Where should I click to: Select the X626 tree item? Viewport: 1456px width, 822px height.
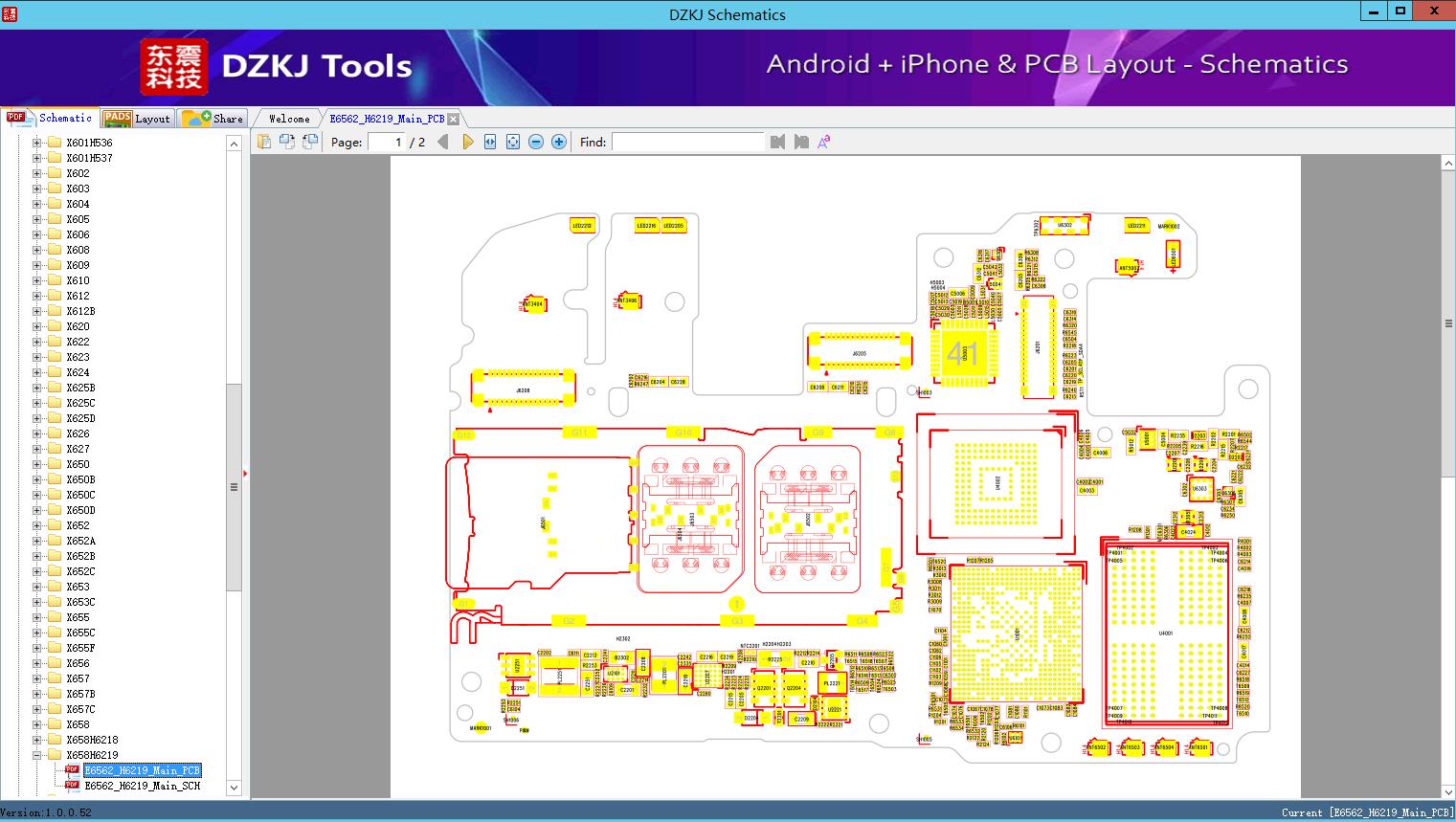(x=78, y=433)
